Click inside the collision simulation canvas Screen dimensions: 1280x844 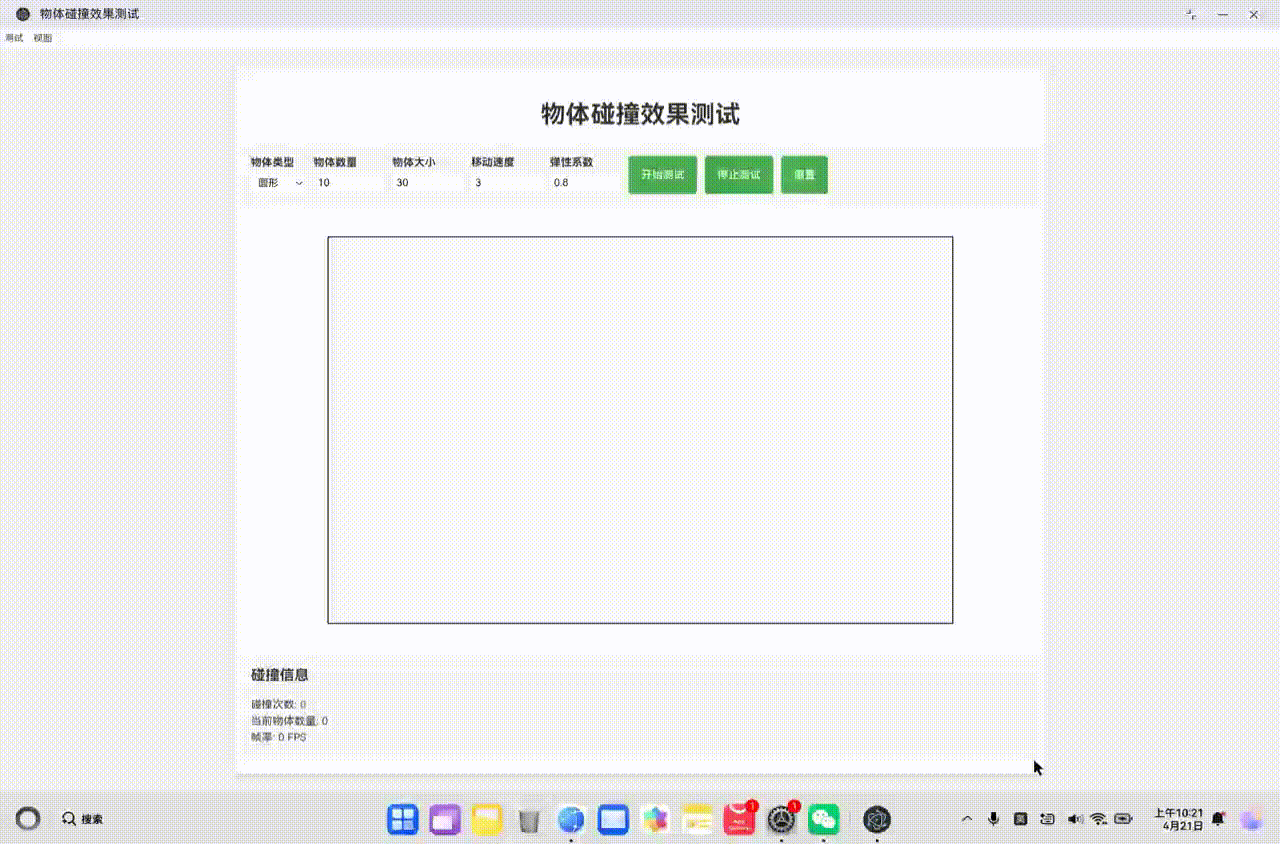[639, 429]
